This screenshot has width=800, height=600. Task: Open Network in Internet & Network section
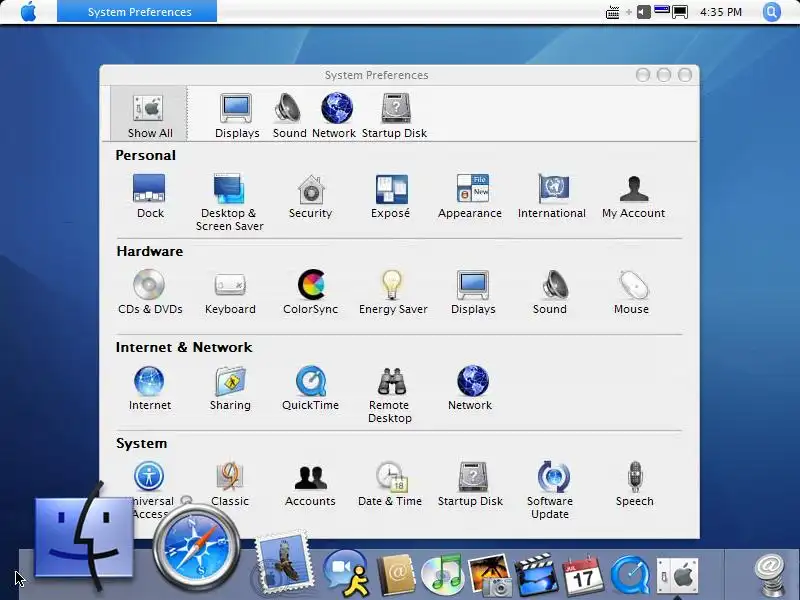tap(471, 388)
